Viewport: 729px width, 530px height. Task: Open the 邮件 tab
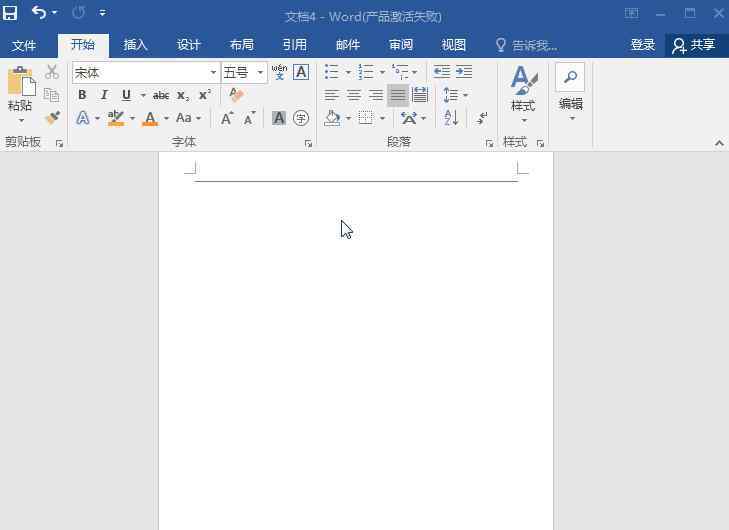point(348,45)
